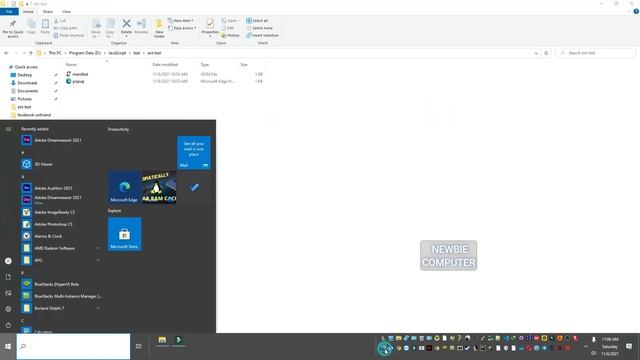Viewport: 640px width, 360px height.
Task: Sort by the Name column header
Action: tap(71, 64)
